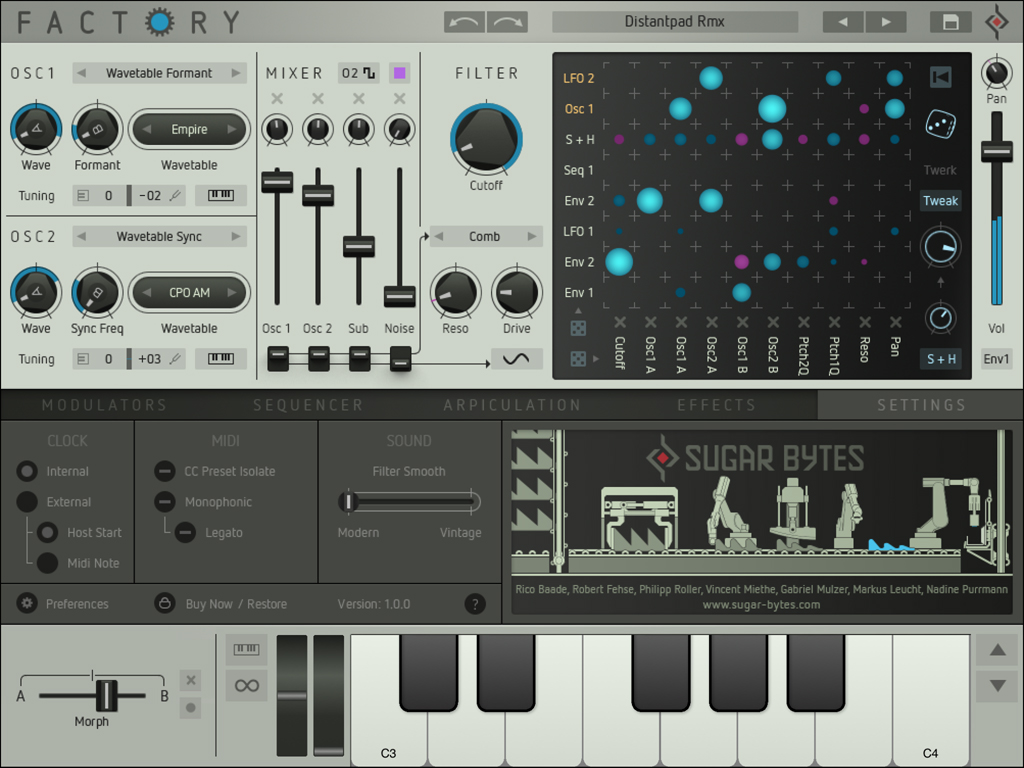Viewport: 1024px width, 768px height.
Task: Click the matrix reset-to-start icon
Action: coord(940,77)
